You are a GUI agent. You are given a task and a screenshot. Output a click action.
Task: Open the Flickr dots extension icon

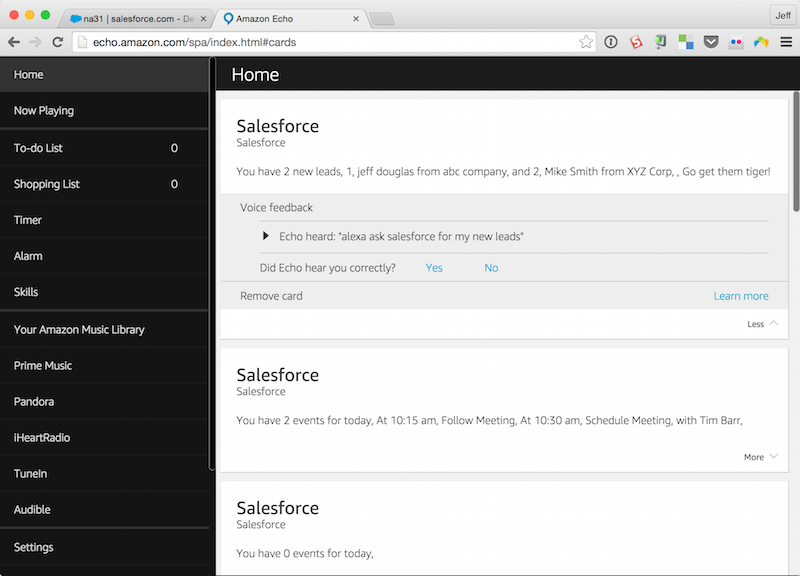click(x=736, y=42)
